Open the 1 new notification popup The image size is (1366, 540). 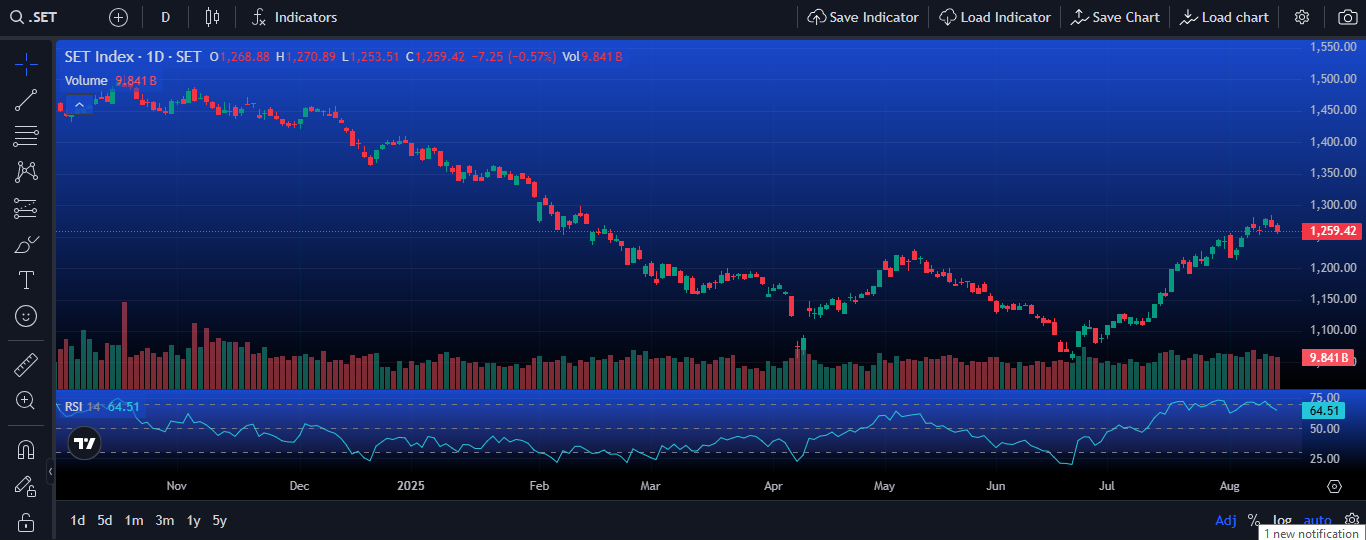pos(1311,533)
